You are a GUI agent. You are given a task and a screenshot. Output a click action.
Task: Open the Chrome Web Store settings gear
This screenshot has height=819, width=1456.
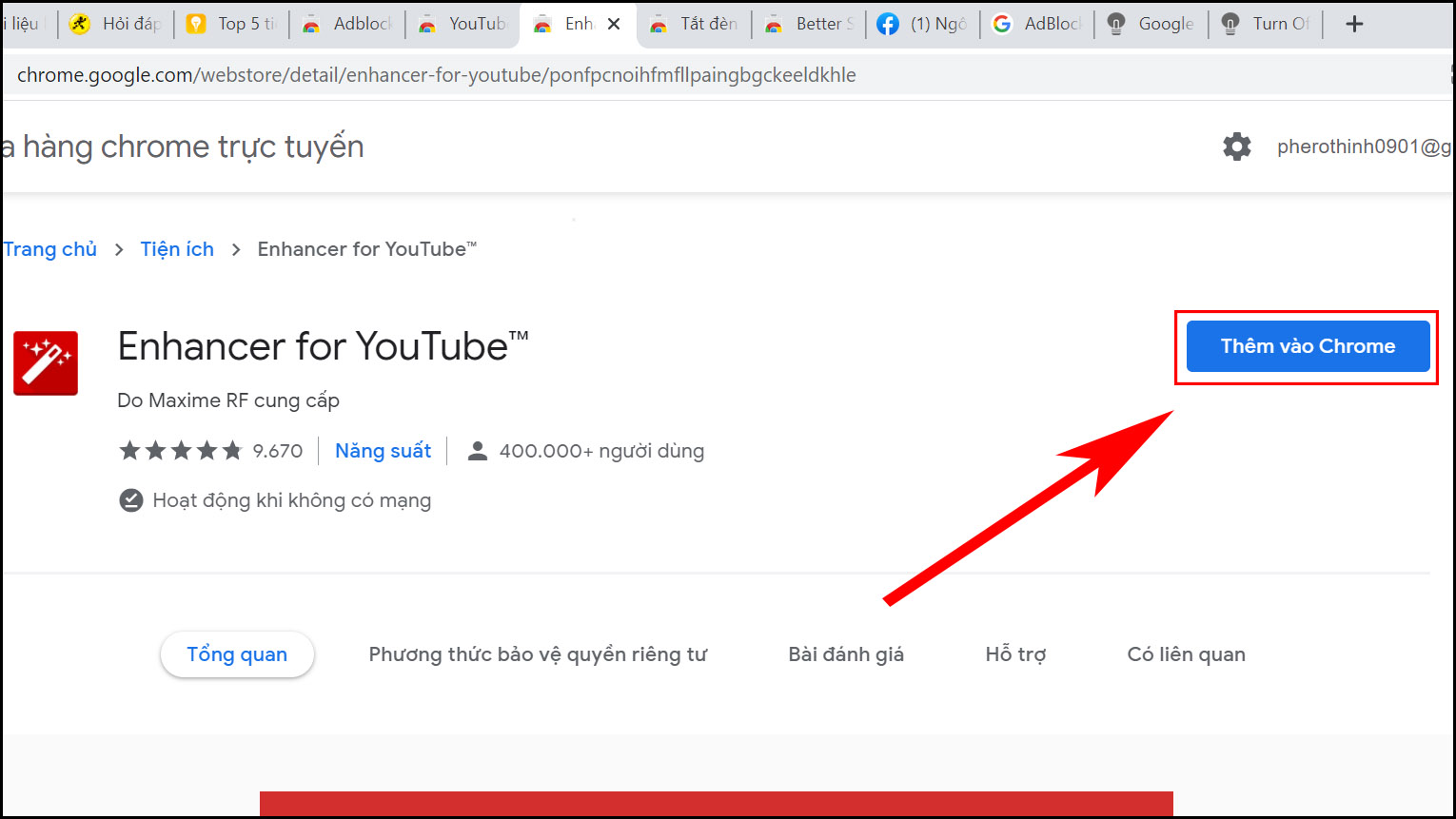coord(1236,146)
